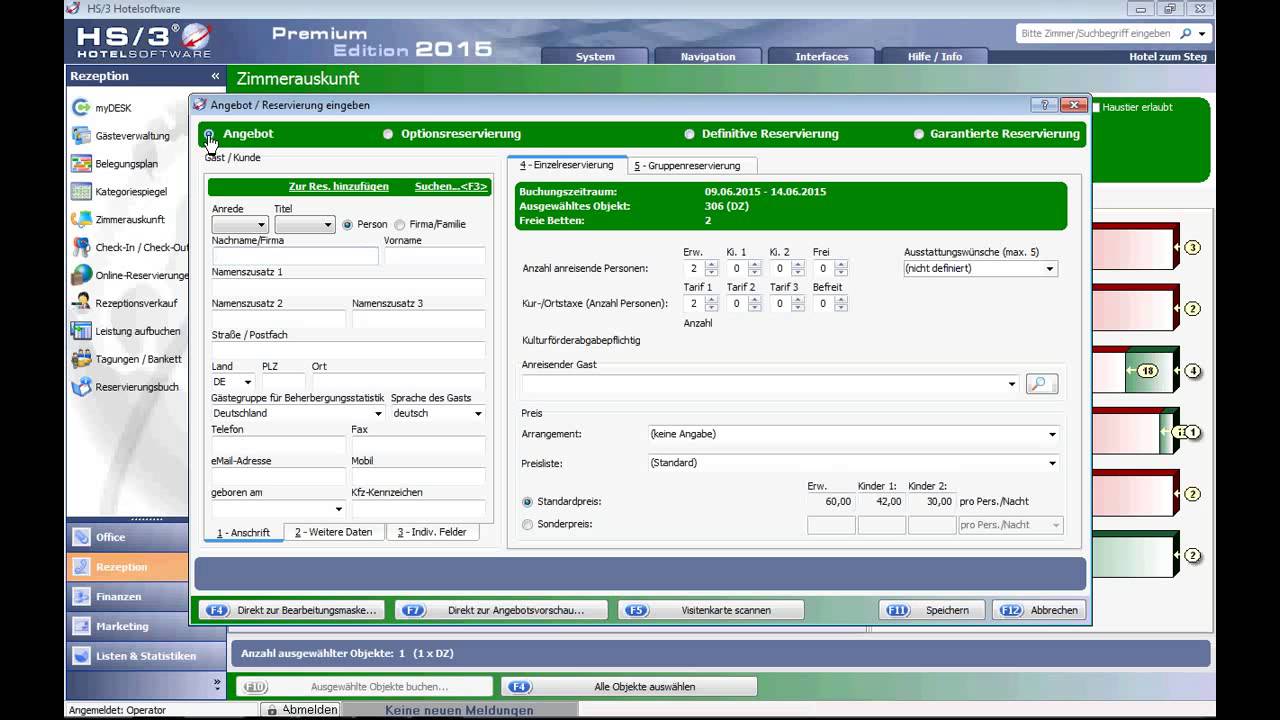The width and height of the screenshot is (1280, 720).
Task: Select the Angebot radio option
Action: point(209,134)
